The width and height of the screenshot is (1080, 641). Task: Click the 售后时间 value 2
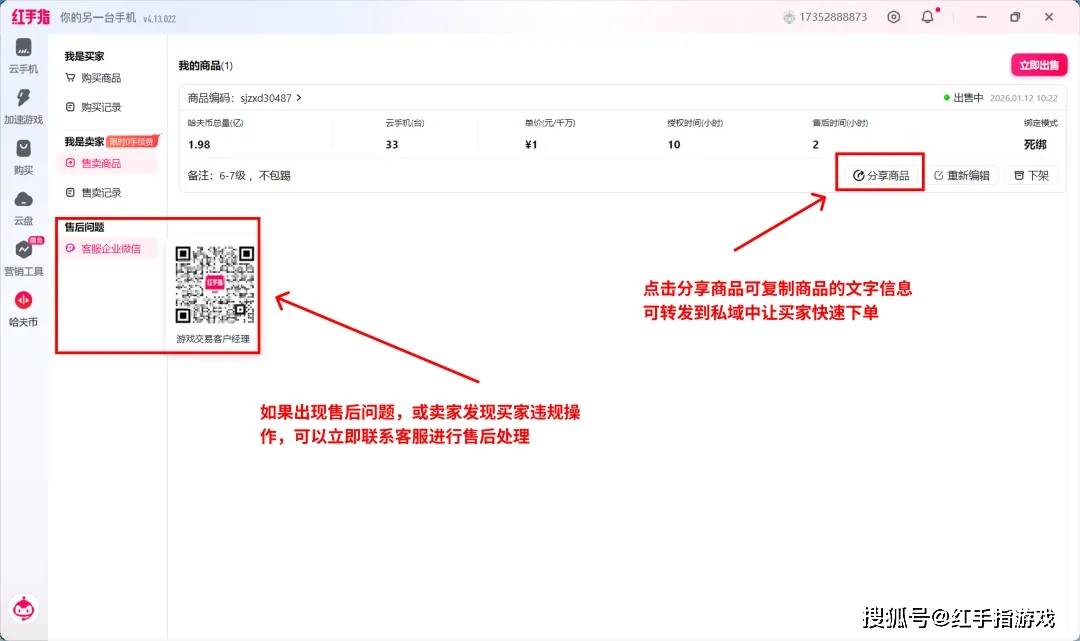[816, 145]
